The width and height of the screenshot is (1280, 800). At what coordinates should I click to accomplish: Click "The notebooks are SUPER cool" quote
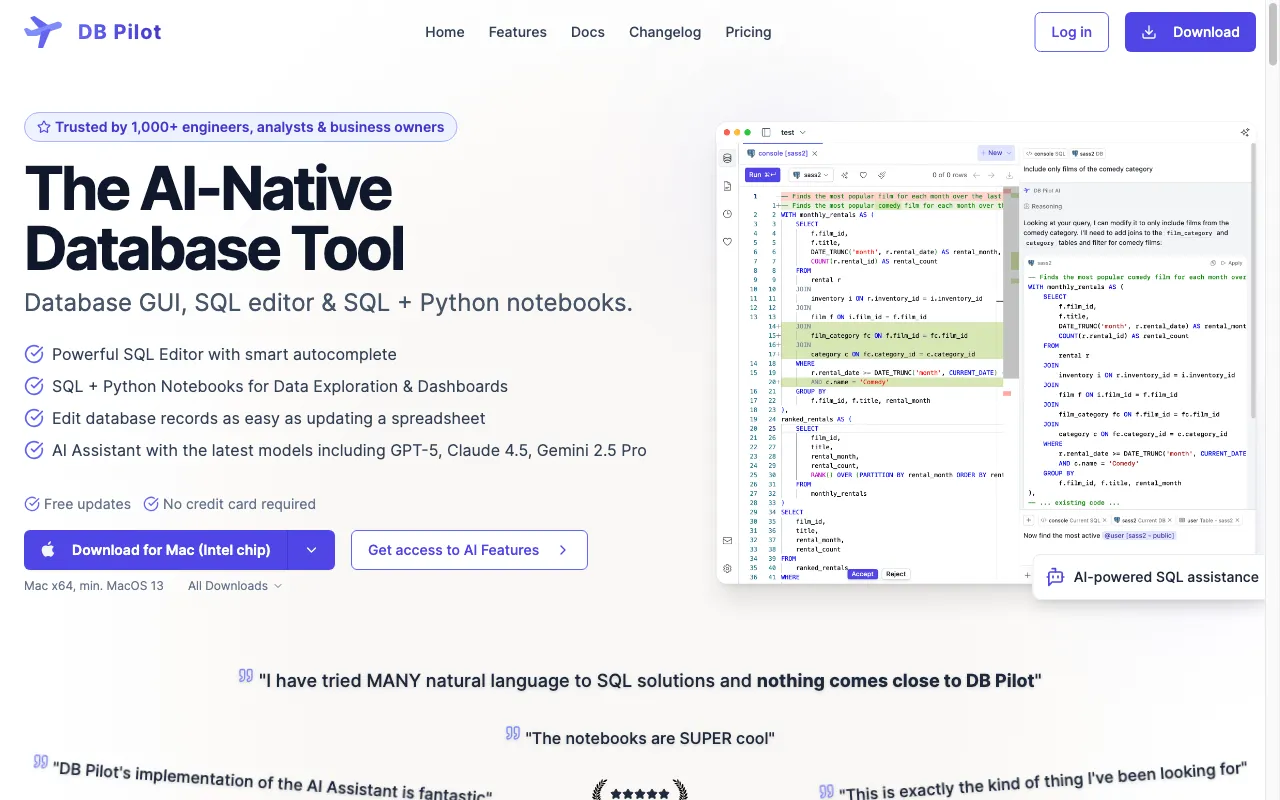[x=650, y=738]
